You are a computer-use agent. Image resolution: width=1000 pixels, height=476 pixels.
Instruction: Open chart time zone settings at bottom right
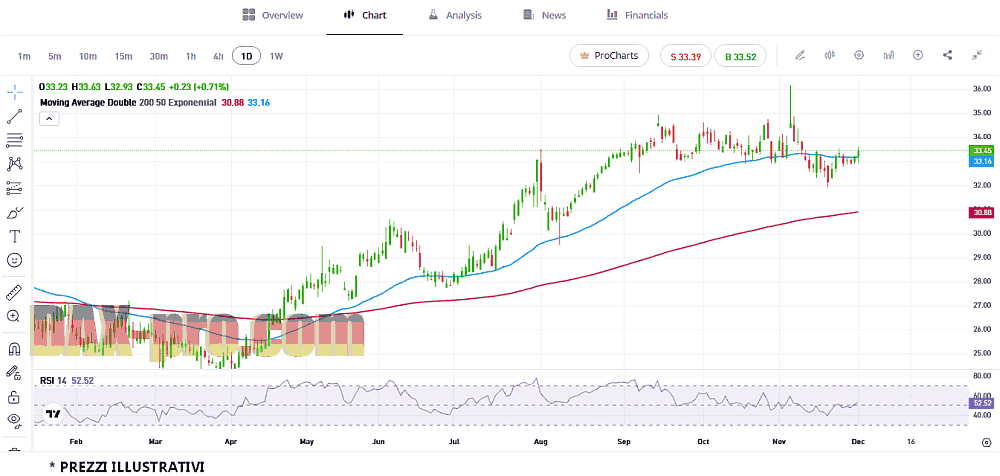point(986,442)
